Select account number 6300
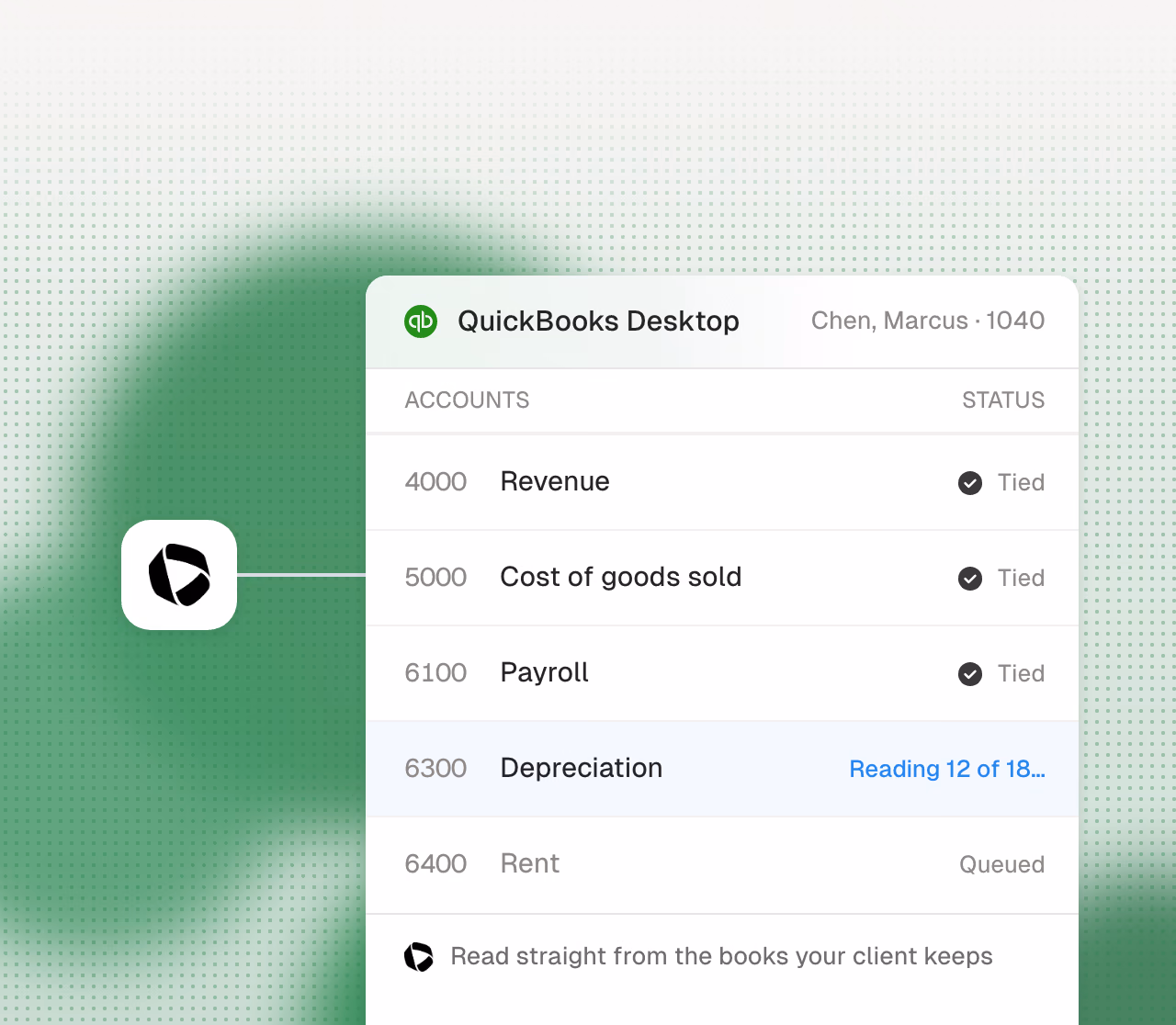Screen dimensions: 1176x1025 (435, 769)
